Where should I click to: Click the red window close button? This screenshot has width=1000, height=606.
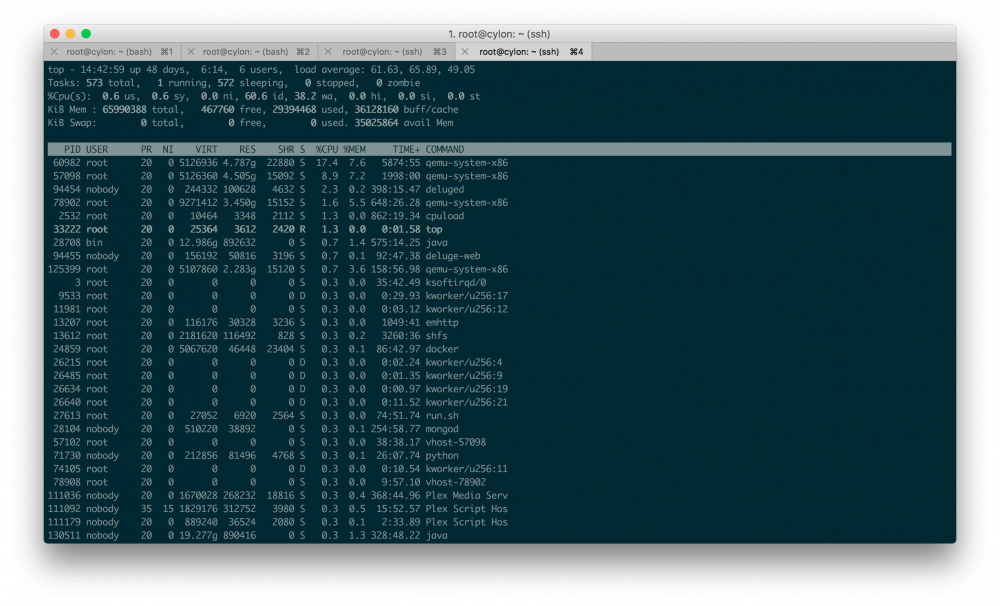55,34
